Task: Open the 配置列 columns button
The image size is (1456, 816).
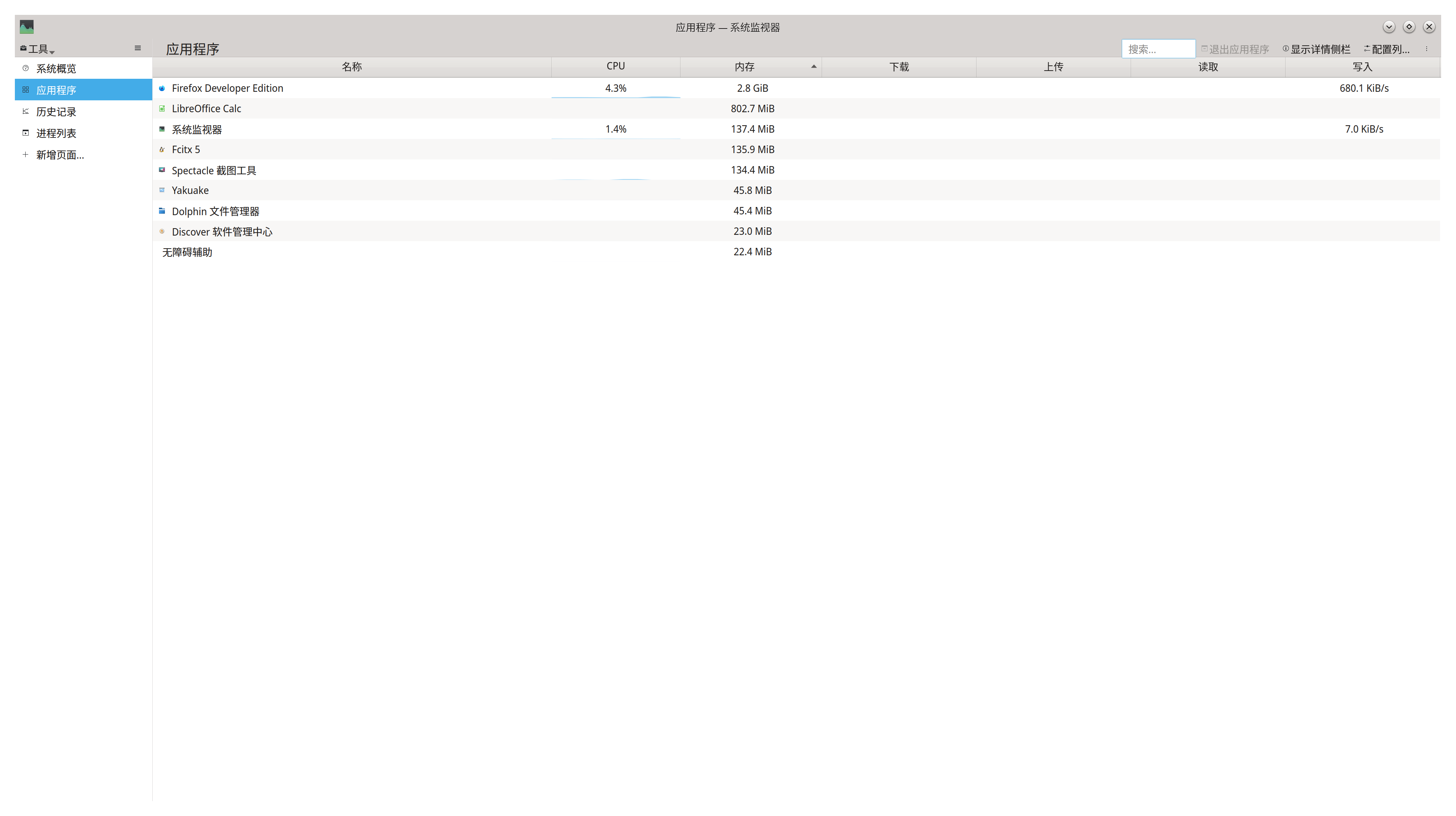Action: 1387,49
